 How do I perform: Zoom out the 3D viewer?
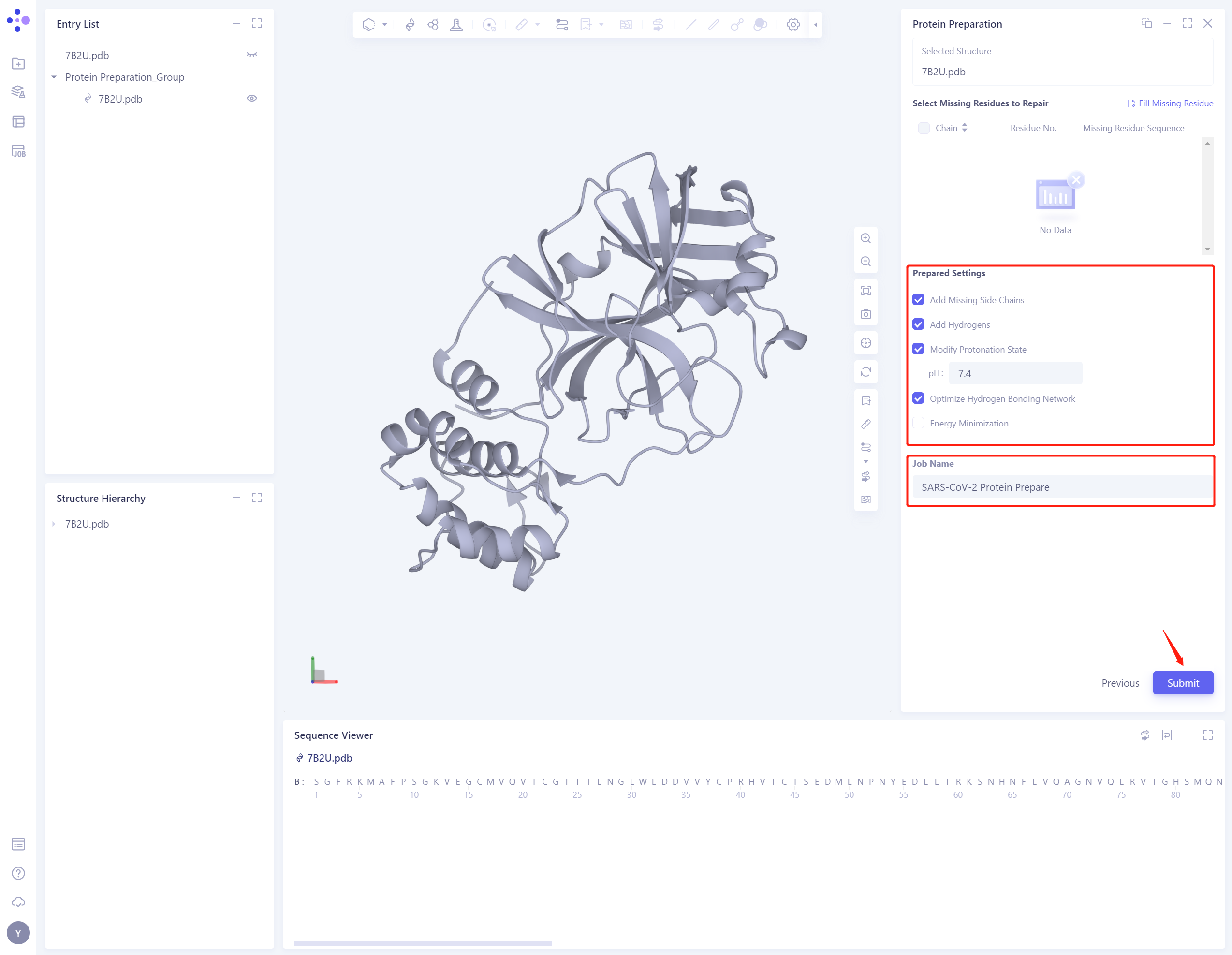(x=866, y=262)
